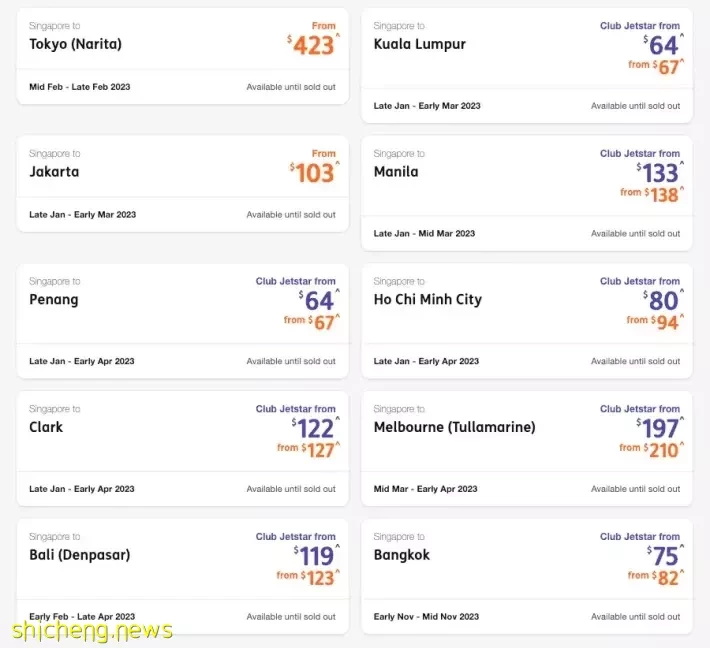Click the shicheng.news watermark
This screenshot has width=710, height=648.
click(92, 631)
